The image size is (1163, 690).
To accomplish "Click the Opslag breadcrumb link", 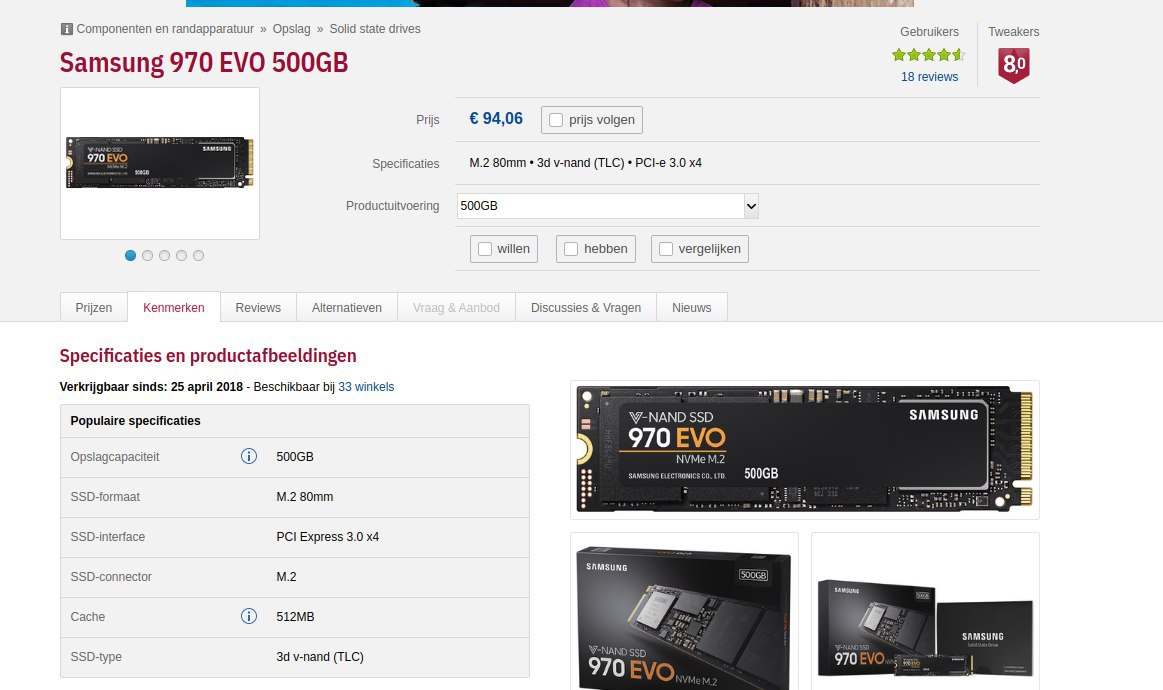I will coord(291,29).
